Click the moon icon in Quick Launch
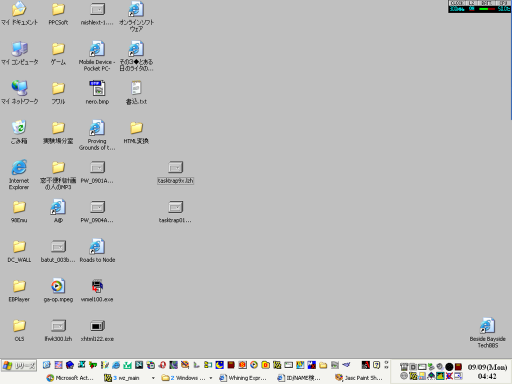 pyautogui.click(x=219, y=365)
